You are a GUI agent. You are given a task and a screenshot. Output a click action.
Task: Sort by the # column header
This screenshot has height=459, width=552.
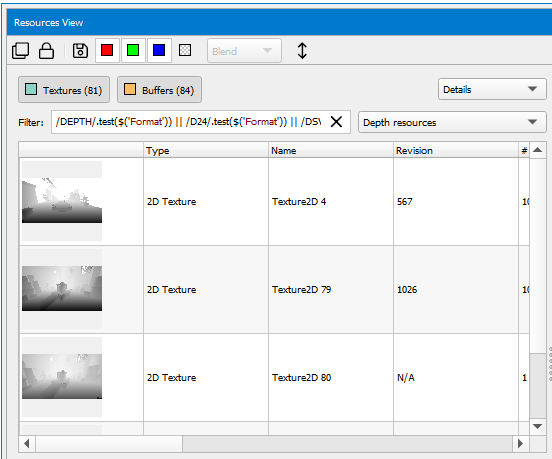(x=524, y=150)
